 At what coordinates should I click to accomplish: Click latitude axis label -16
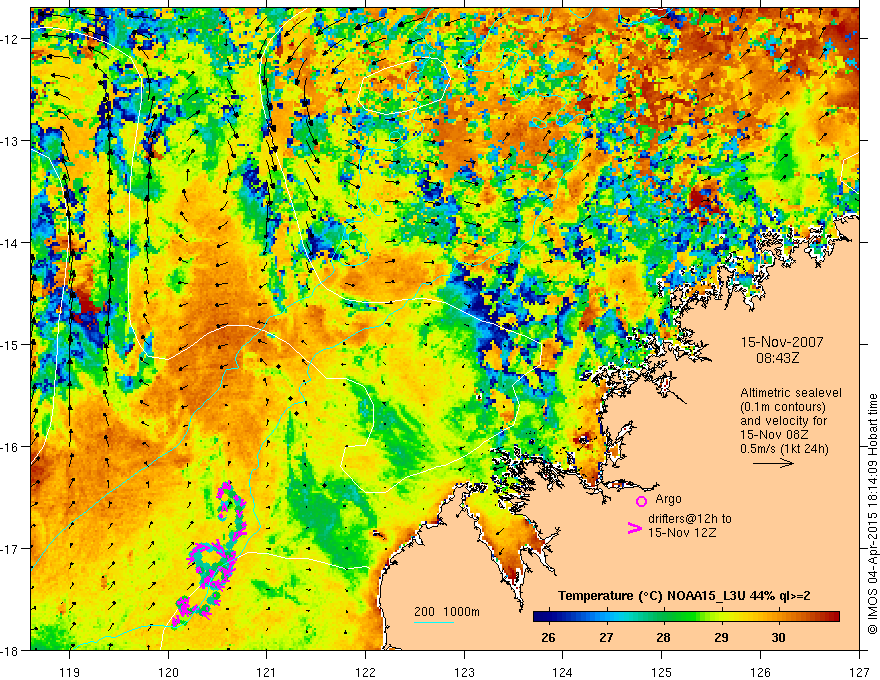[10, 447]
